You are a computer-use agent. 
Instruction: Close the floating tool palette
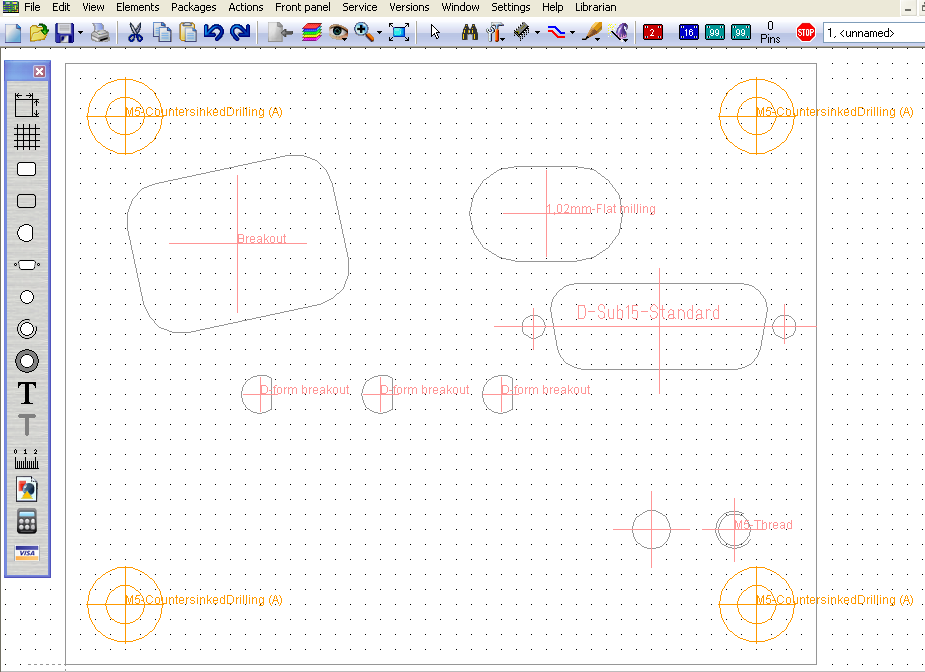40,71
